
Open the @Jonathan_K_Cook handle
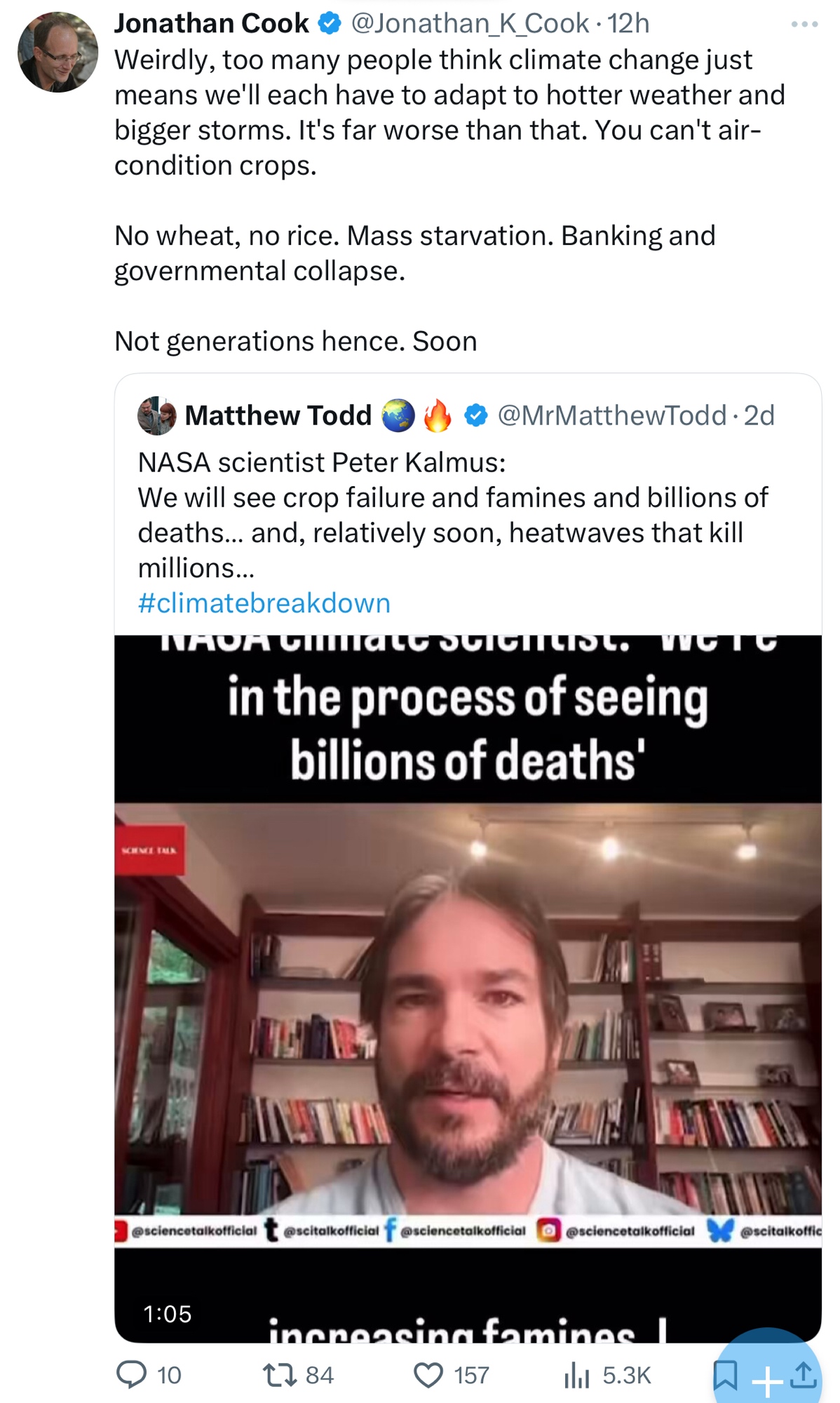point(470,24)
